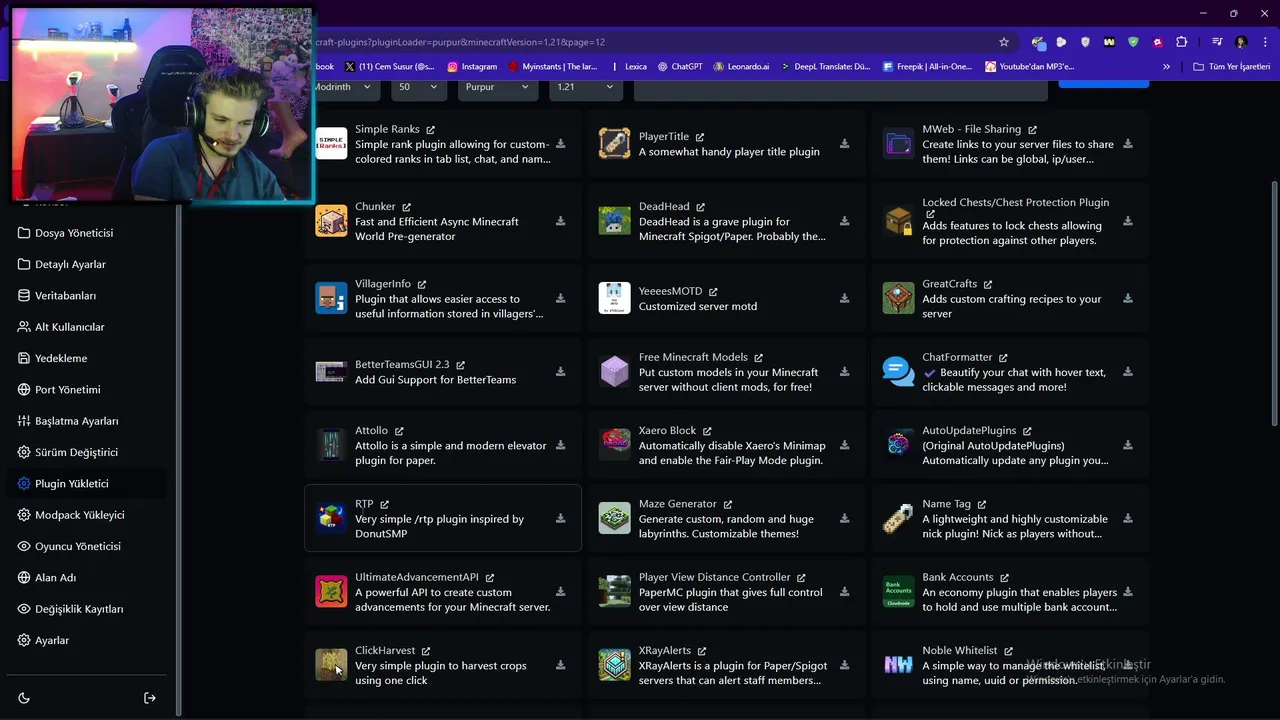The height and width of the screenshot is (720, 1280).
Task: Open the 1.21 Minecraft version dropdown
Action: 585,88
